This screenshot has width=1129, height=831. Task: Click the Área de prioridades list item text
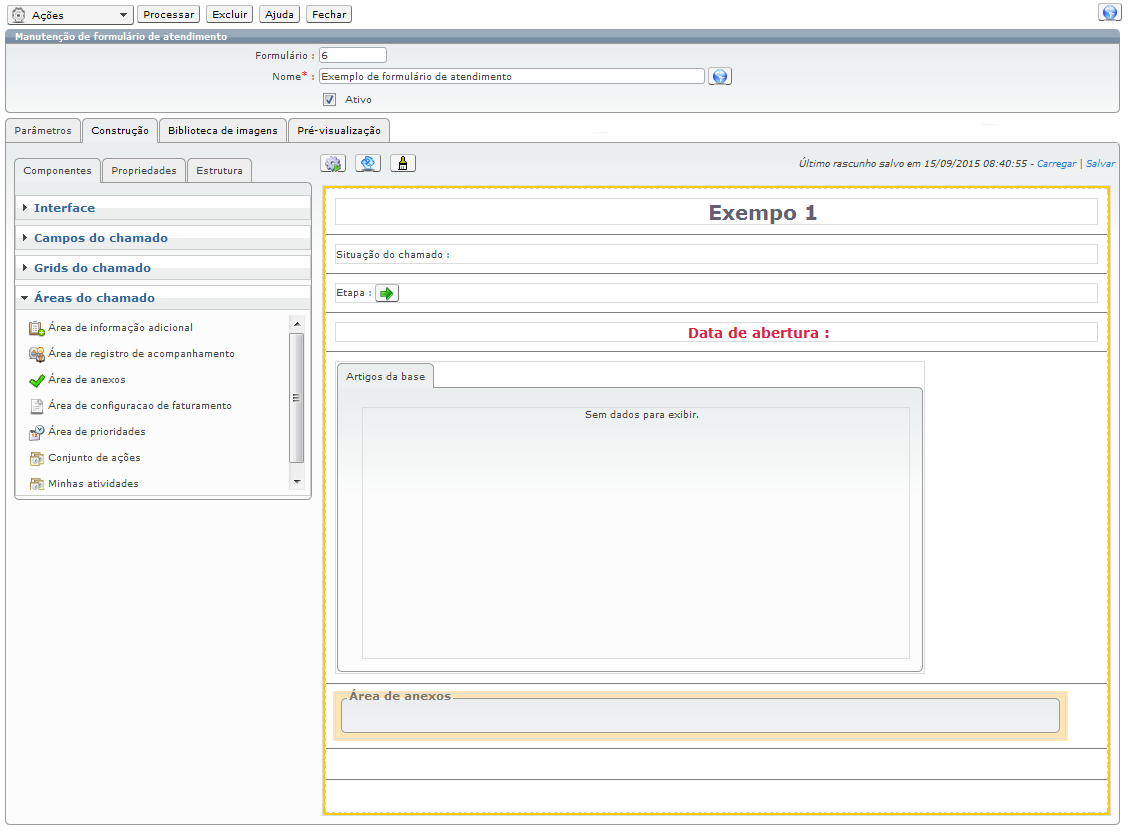pyautogui.click(x=96, y=431)
